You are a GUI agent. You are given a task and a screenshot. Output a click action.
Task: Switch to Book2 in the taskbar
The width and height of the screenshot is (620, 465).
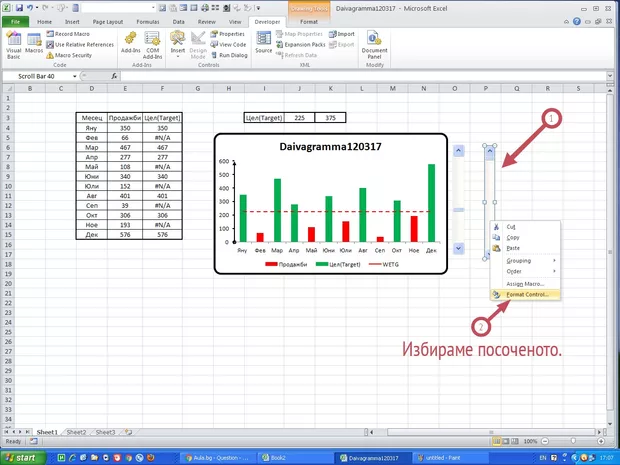tap(295, 458)
